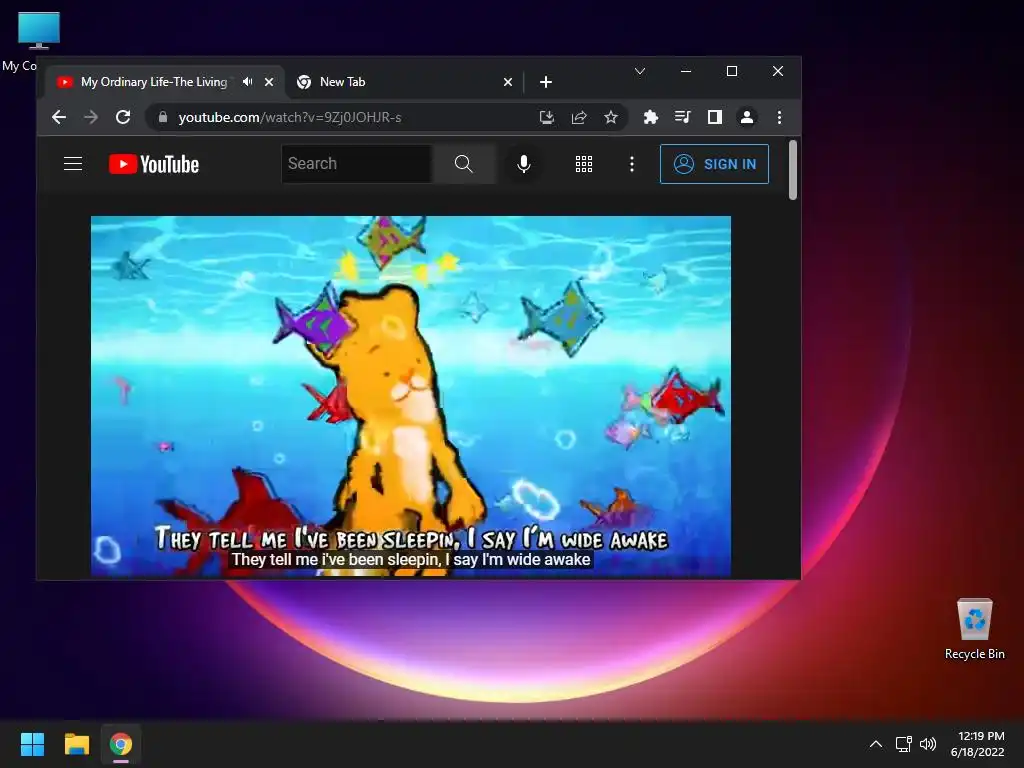
Task: Open the network icon in the tray
Action: [904, 744]
